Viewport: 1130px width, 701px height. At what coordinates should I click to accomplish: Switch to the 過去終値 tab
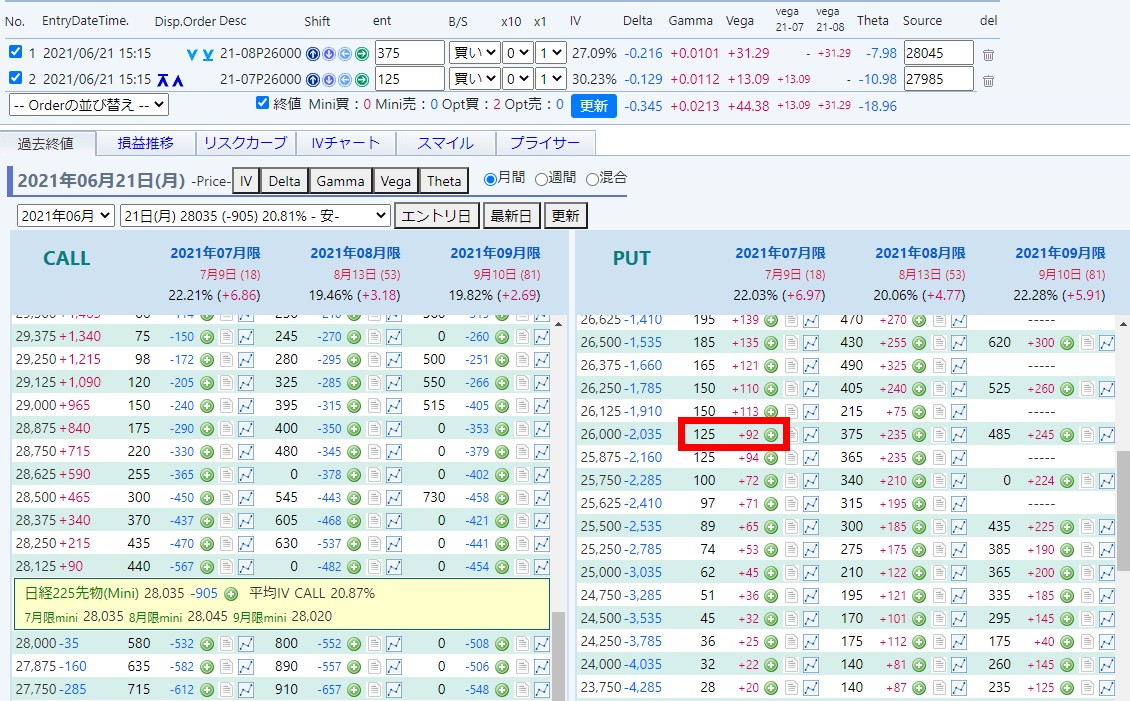pyautogui.click(x=48, y=143)
